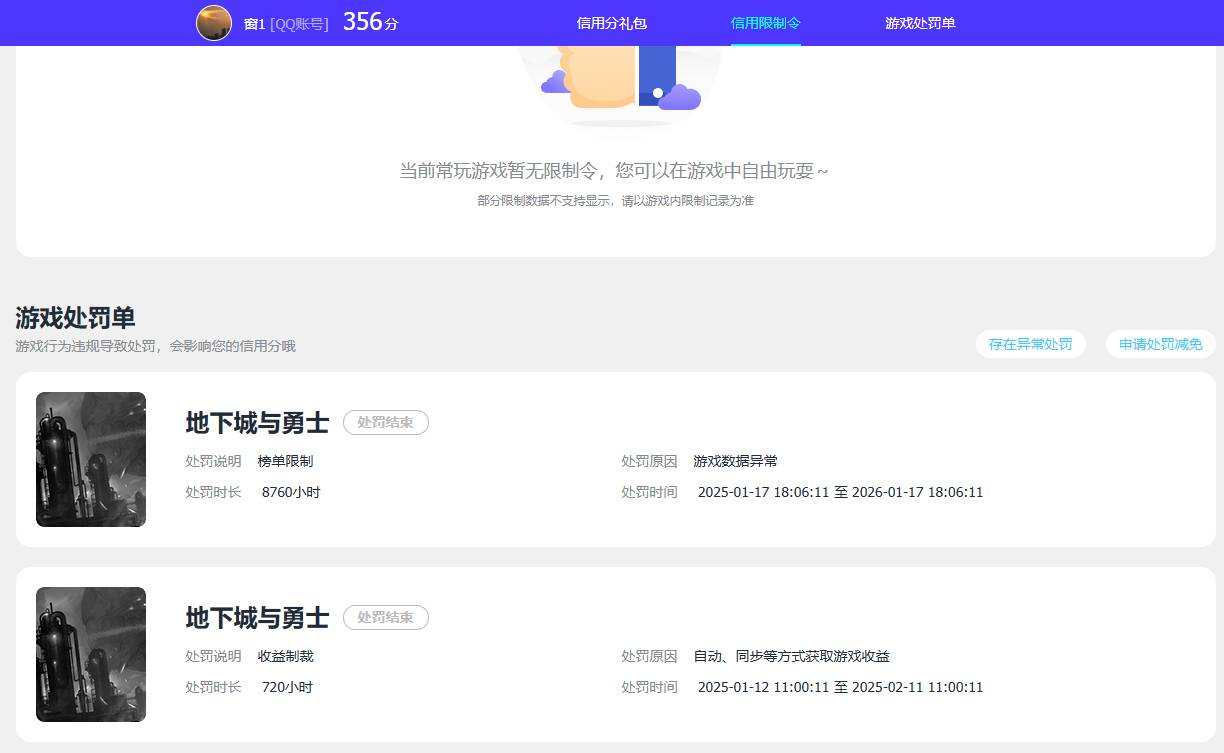Click the 申请处罚减免 button

click(1160, 344)
